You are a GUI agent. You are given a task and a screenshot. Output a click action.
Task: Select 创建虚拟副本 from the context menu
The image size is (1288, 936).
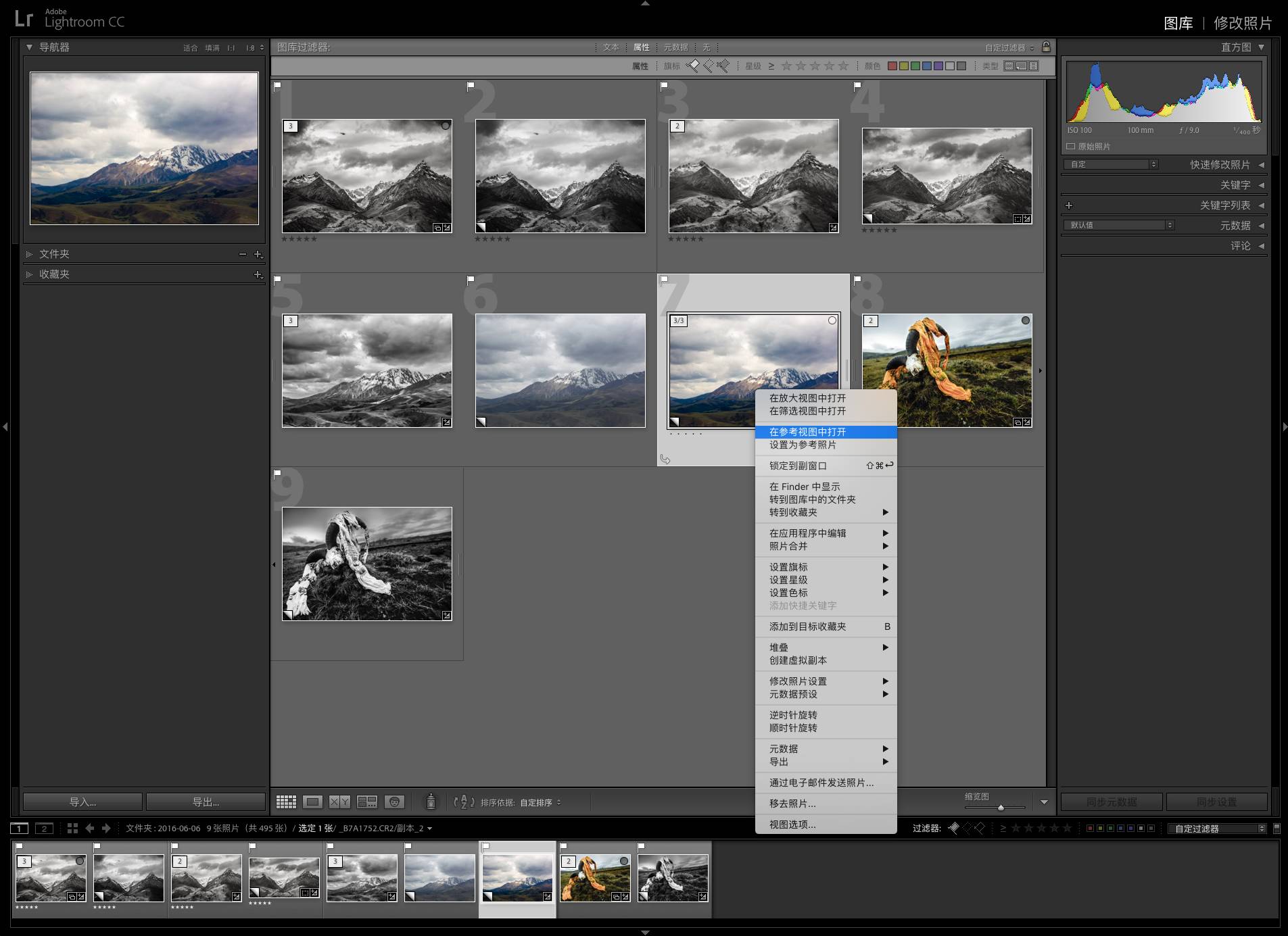[798, 660]
